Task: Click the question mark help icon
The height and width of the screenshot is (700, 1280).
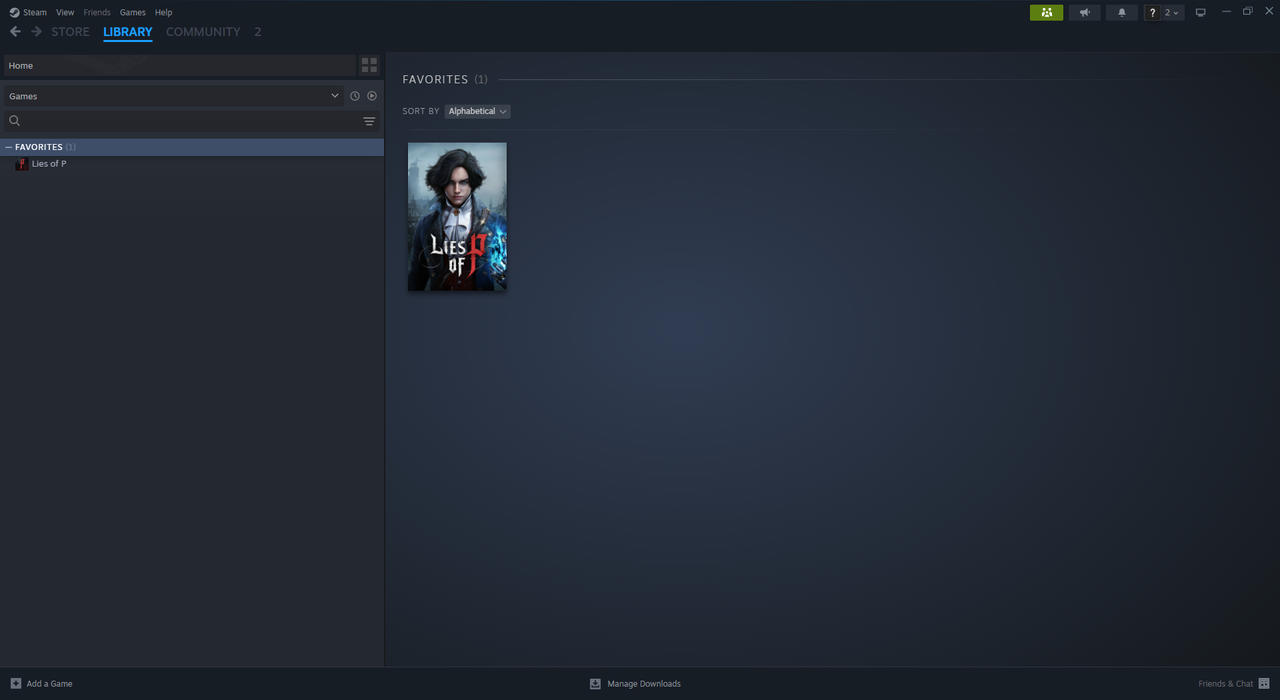Action: 1152,12
